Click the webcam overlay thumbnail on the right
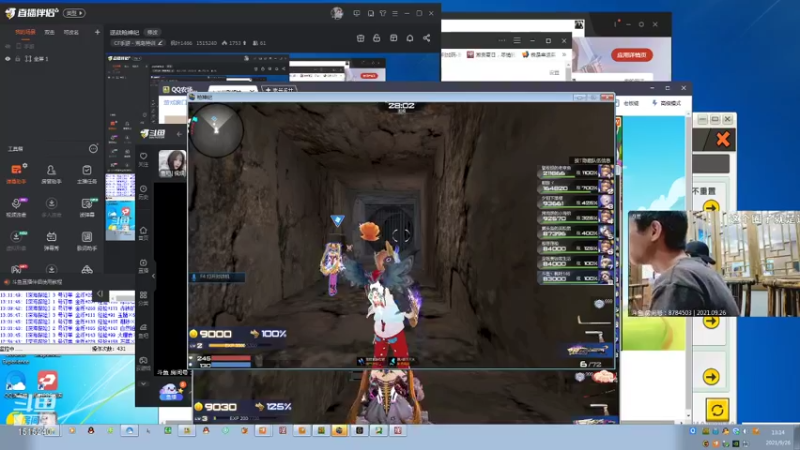The width and height of the screenshot is (800, 450). point(714,264)
